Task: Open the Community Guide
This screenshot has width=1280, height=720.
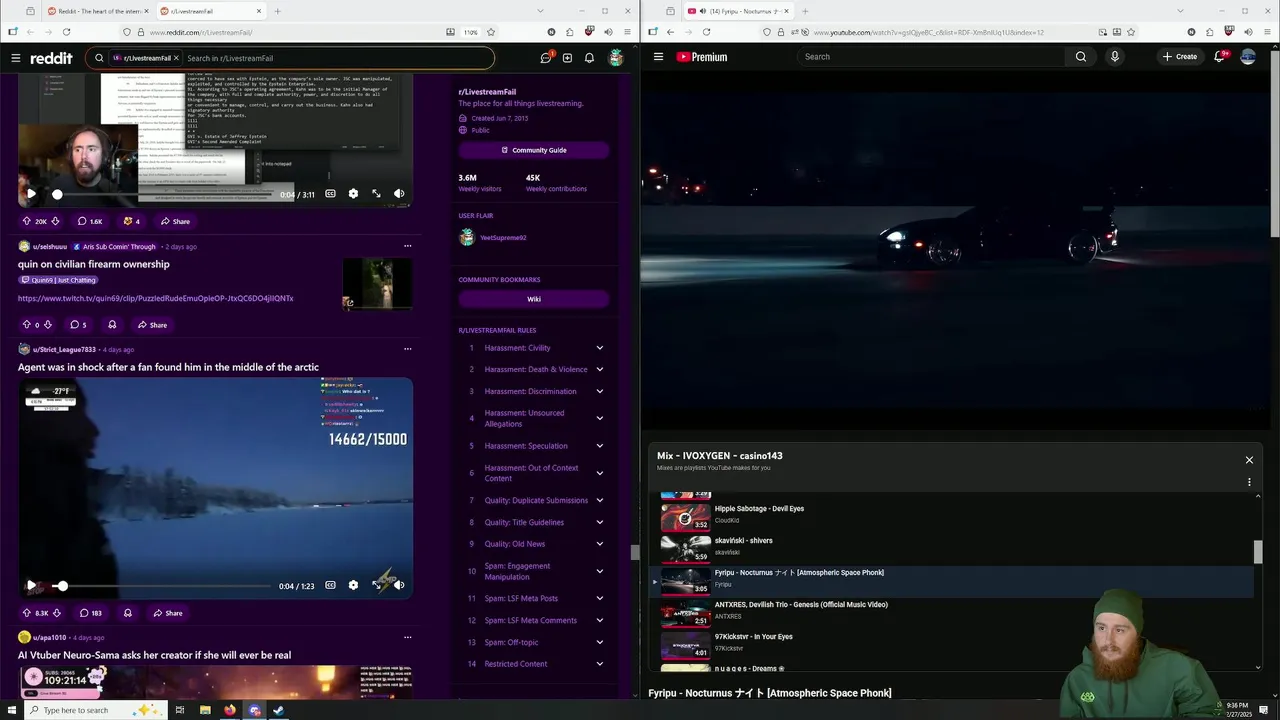Action: (534, 150)
